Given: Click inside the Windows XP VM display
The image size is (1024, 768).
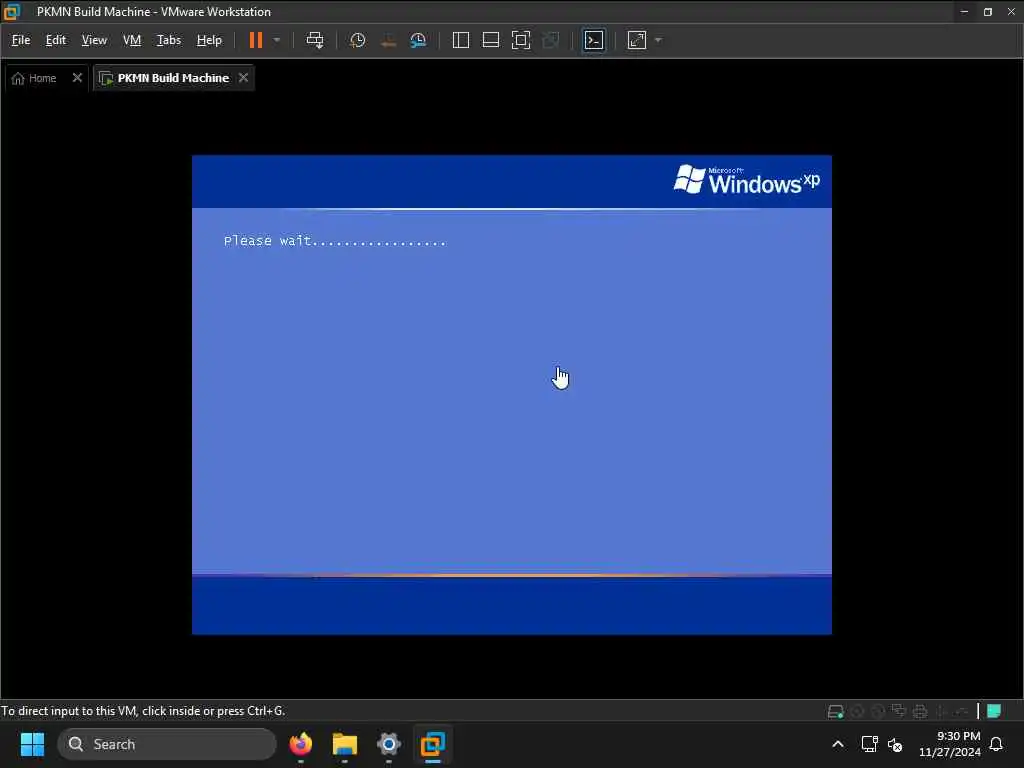Looking at the screenshot, I should click(511, 394).
